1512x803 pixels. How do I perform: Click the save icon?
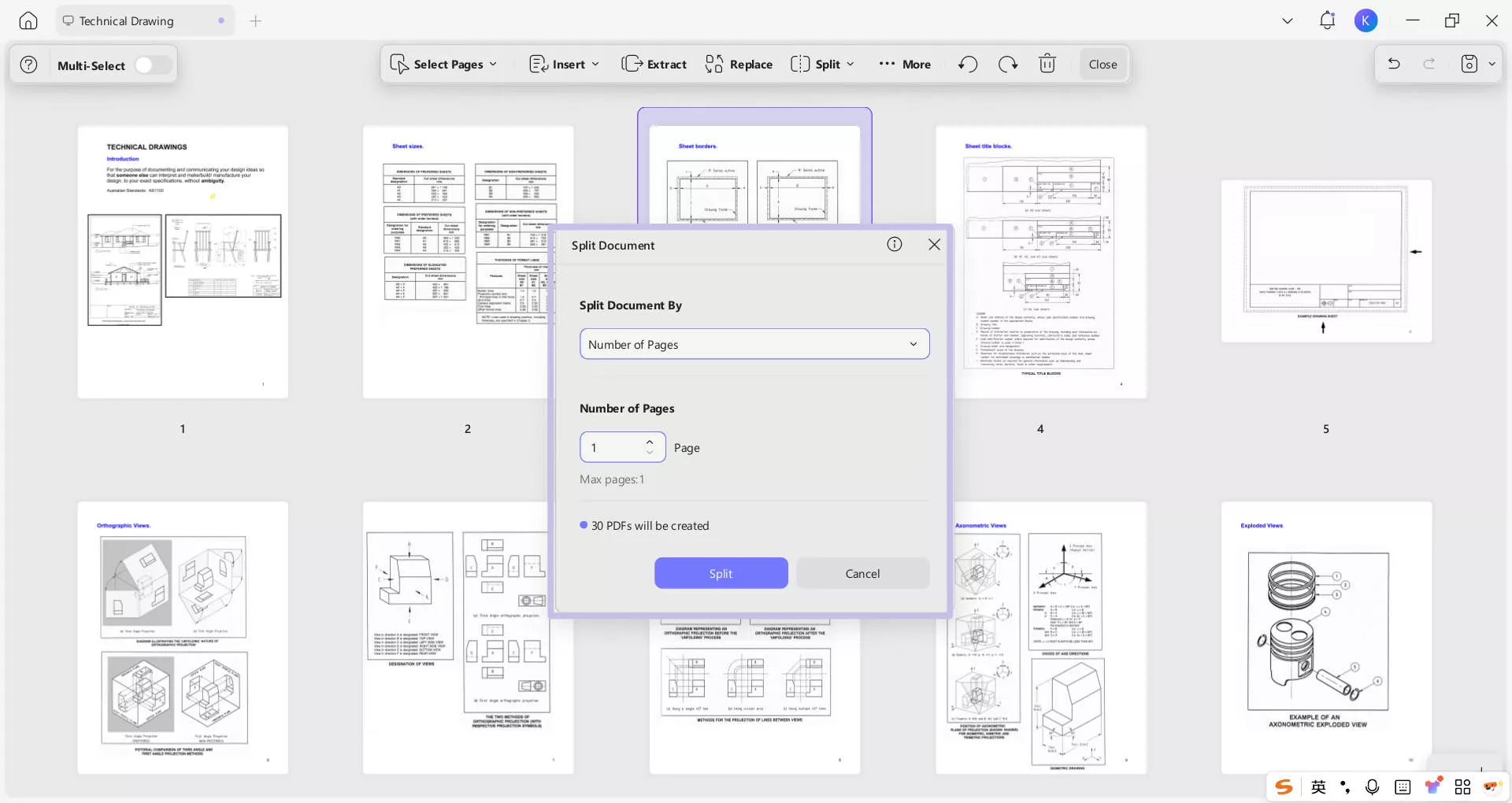(1469, 64)
